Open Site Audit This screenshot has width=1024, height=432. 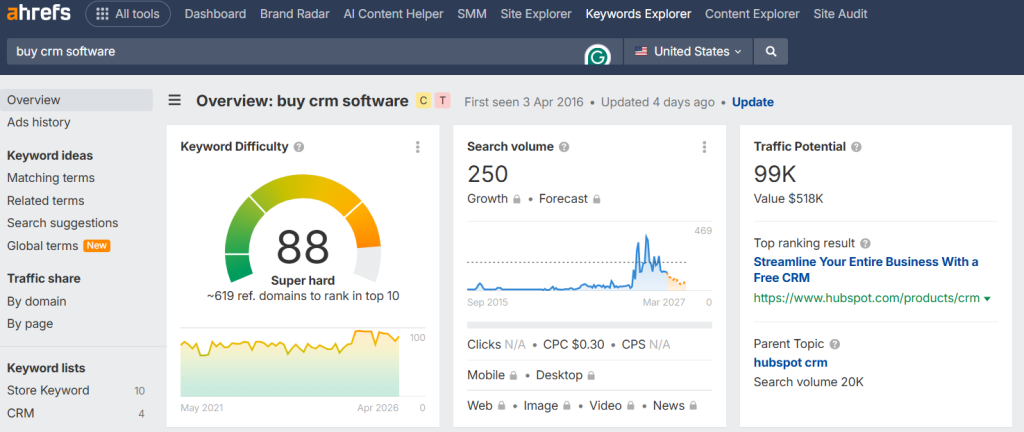tap(840, 14)
